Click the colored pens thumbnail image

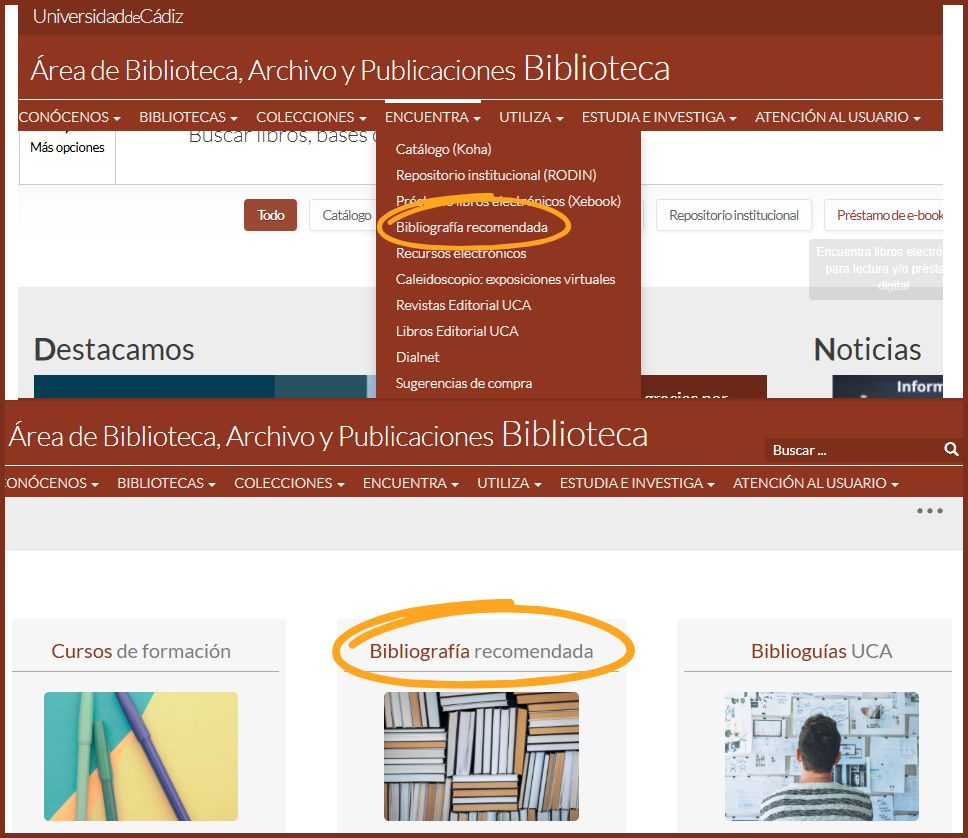coord(141,756)
